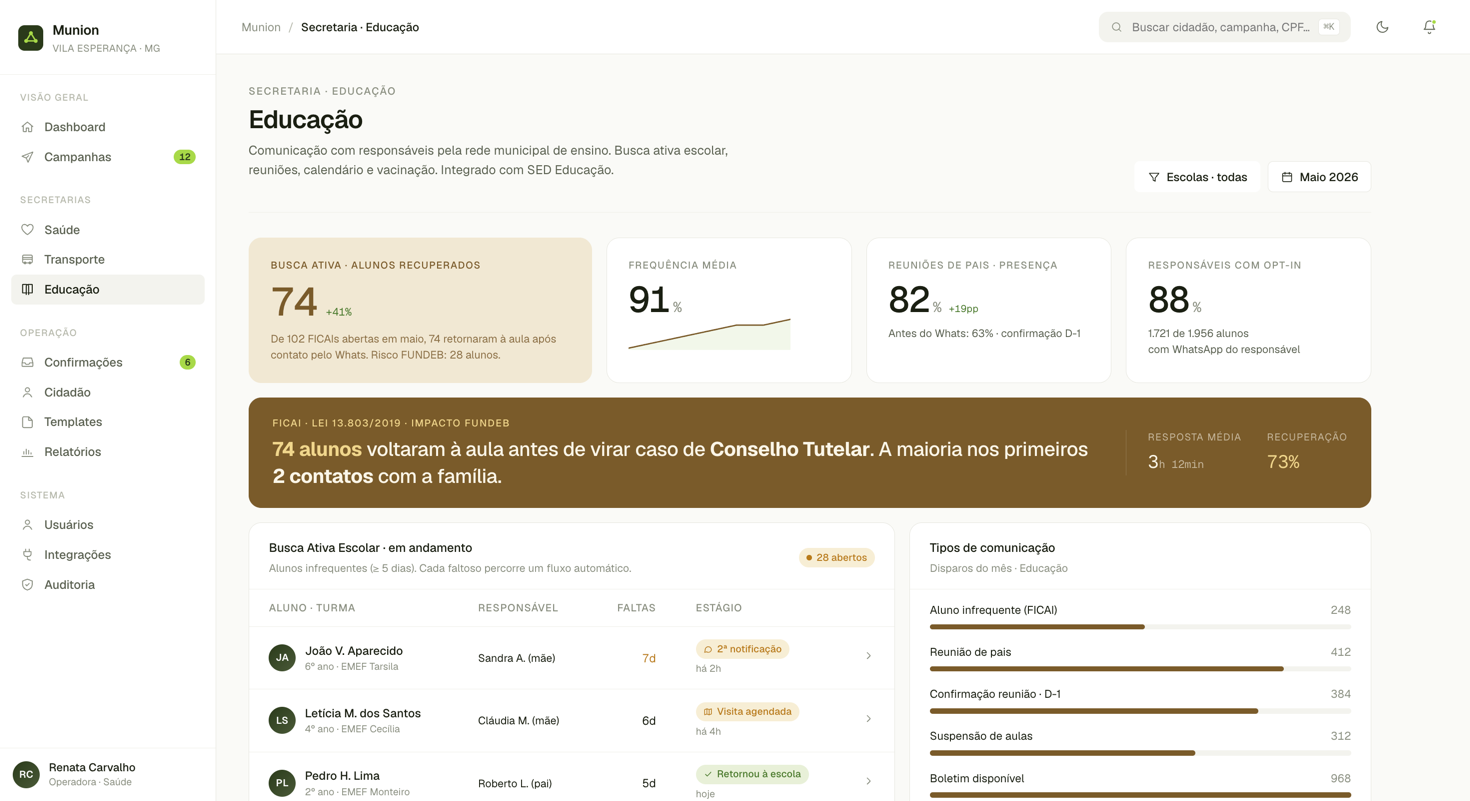Click the calendar icon in Maio 2026
Viewport: 1470px width, 801px height.
pyautogui.click(x=1287, y=177)
